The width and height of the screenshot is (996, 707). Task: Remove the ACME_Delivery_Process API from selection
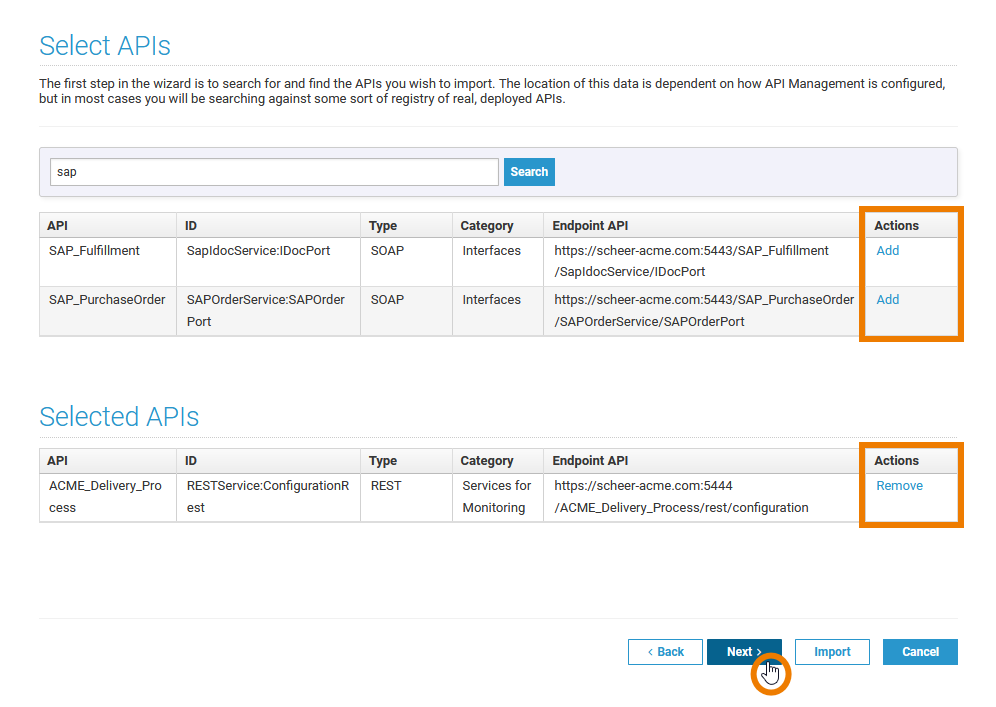click(x=899, y=486)
